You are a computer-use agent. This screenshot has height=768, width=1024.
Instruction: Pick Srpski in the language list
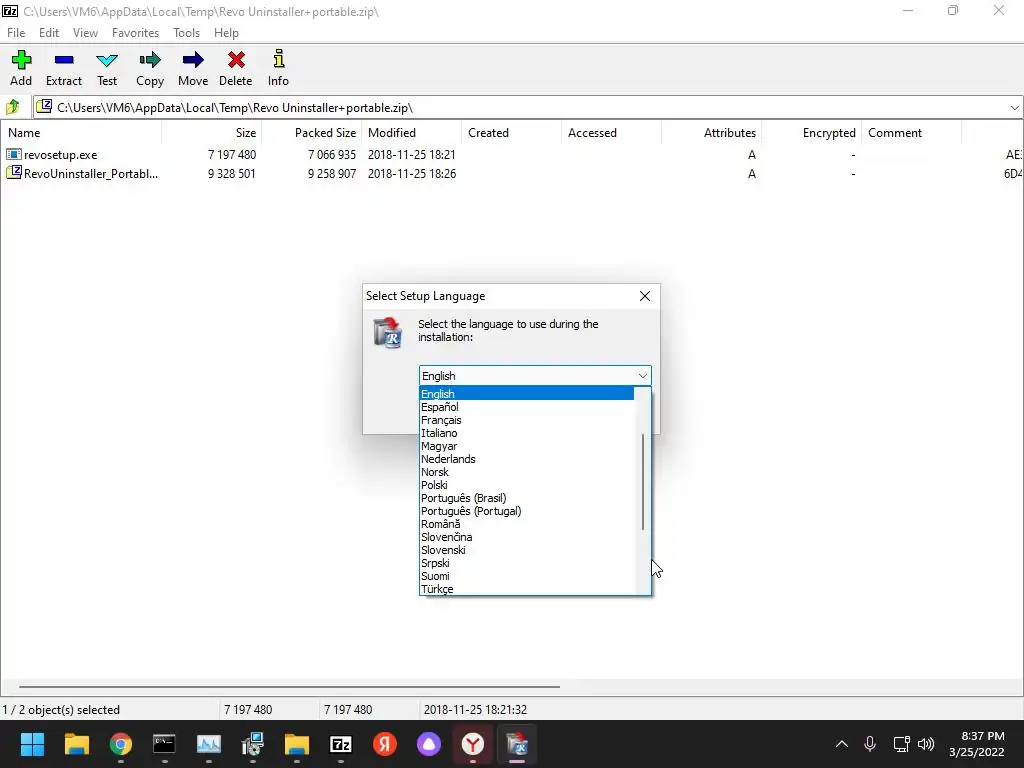(x=526, y=564)
